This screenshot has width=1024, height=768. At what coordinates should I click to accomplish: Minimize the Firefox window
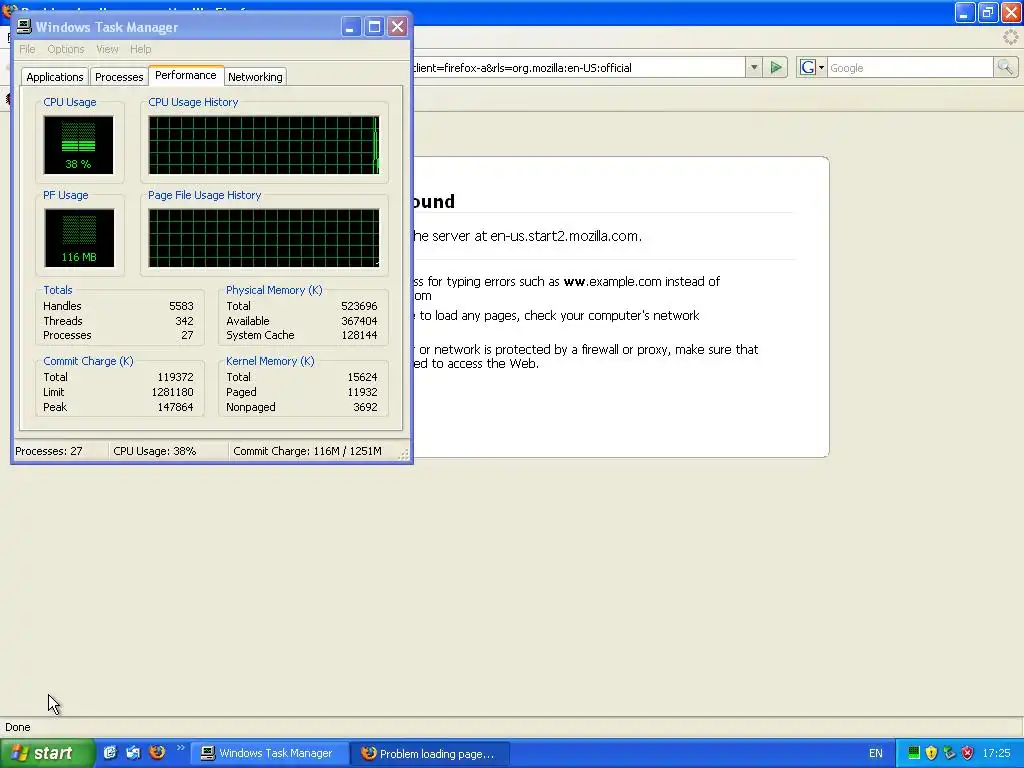coord(965,12)
